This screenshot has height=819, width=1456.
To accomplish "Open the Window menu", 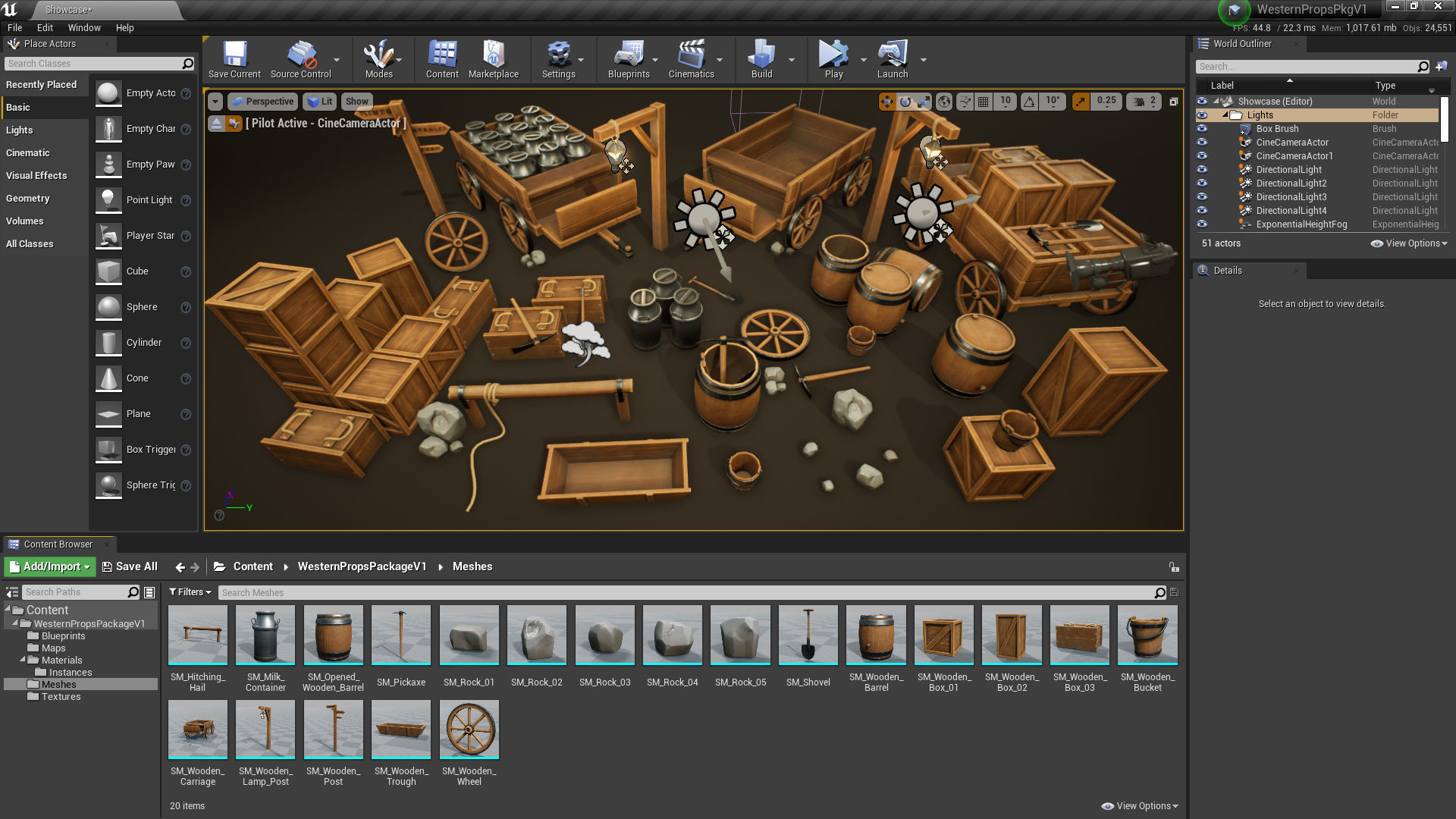I will [84, 27].
